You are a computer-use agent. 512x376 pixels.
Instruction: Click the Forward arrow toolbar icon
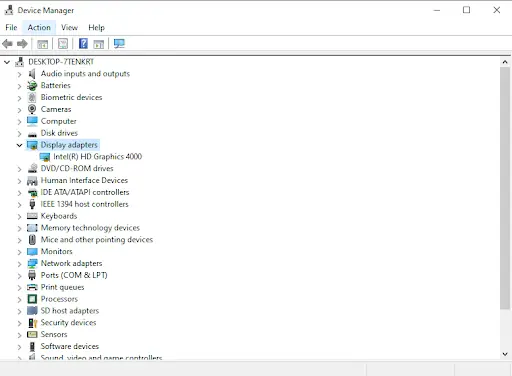click(22, 44)
